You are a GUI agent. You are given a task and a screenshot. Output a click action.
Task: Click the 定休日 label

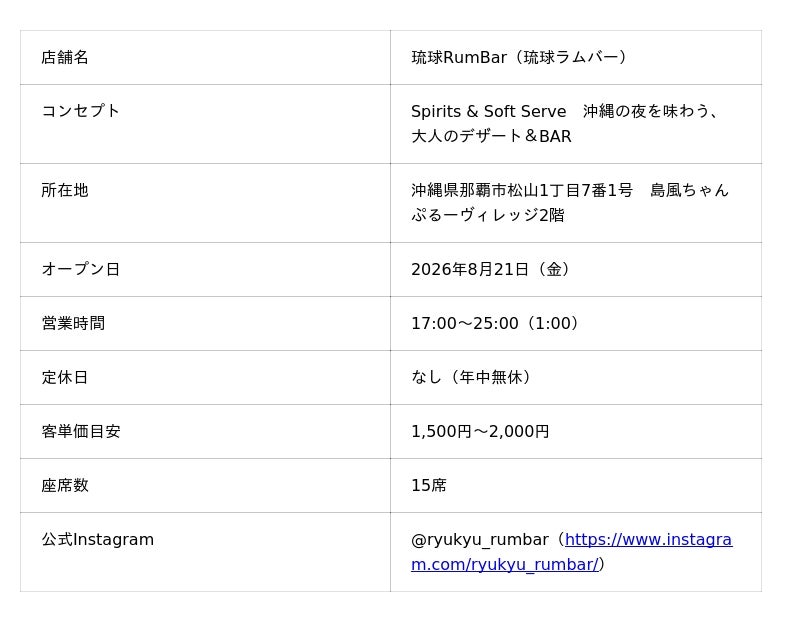click(x=65, y=377)
